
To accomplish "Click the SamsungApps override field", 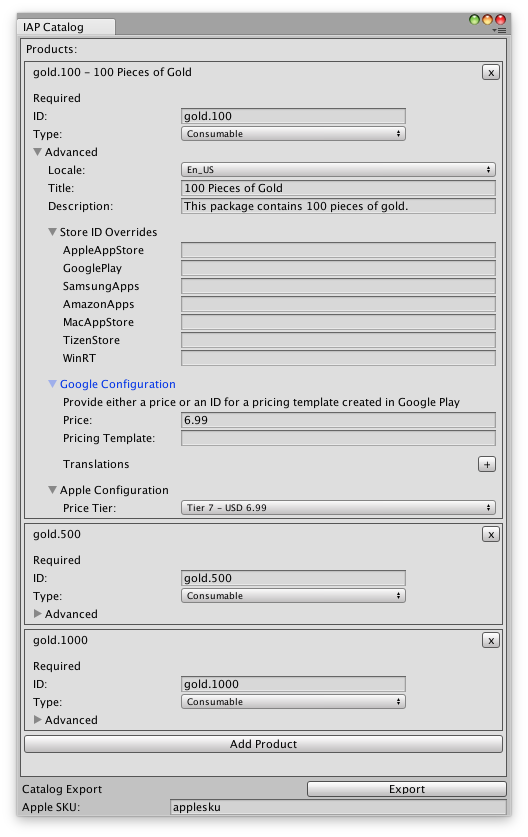I will pyautogui.click(x=338, y=286).
